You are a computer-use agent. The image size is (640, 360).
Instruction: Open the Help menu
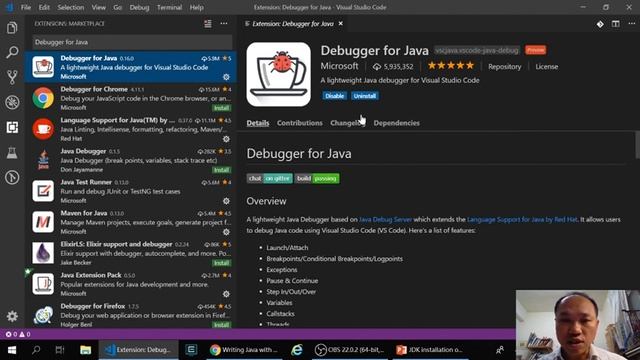[196, 7]
